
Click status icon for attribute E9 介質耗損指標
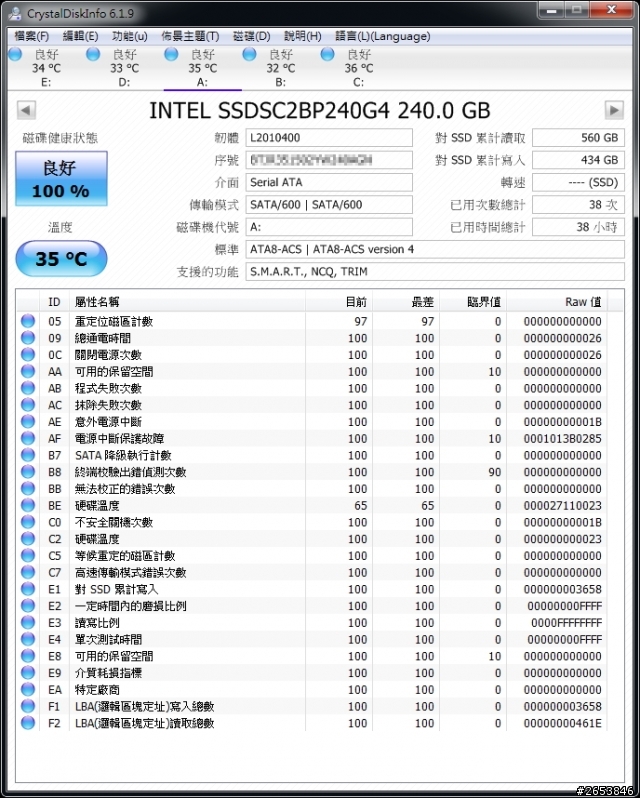(28, 673)
